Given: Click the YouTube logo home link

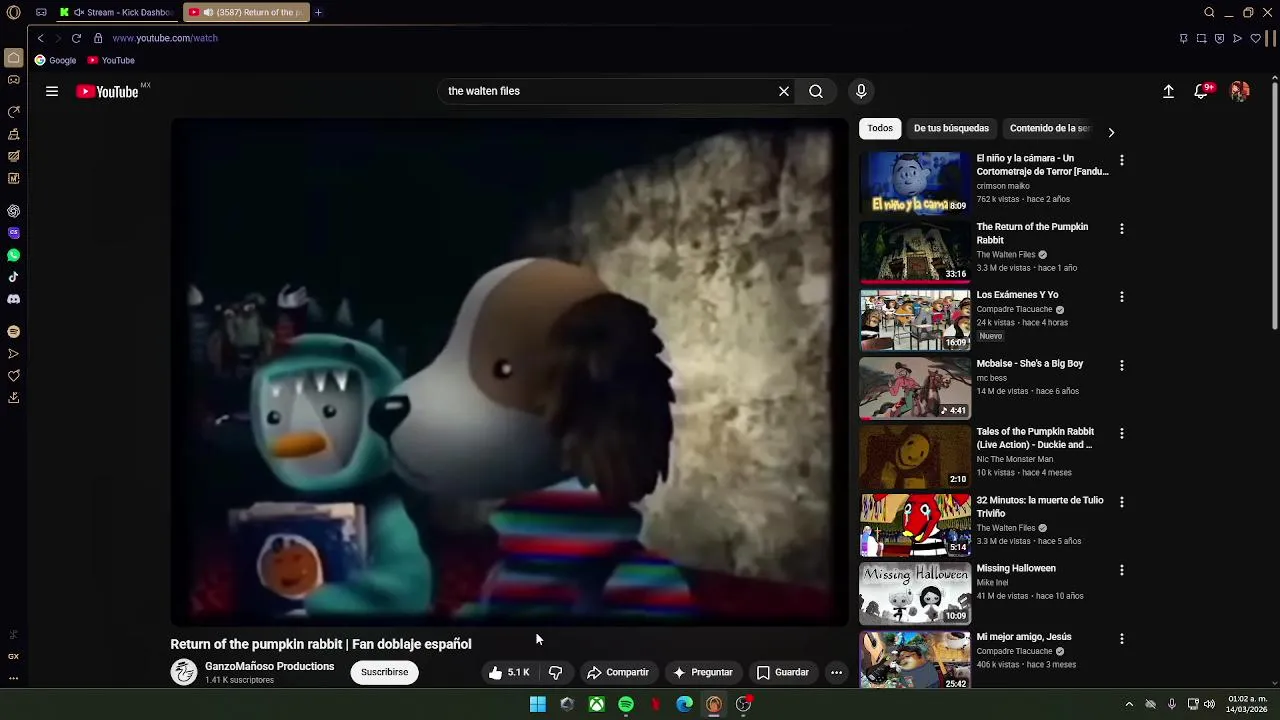Looking at the screenshot, I should click(x=107, y=92).
